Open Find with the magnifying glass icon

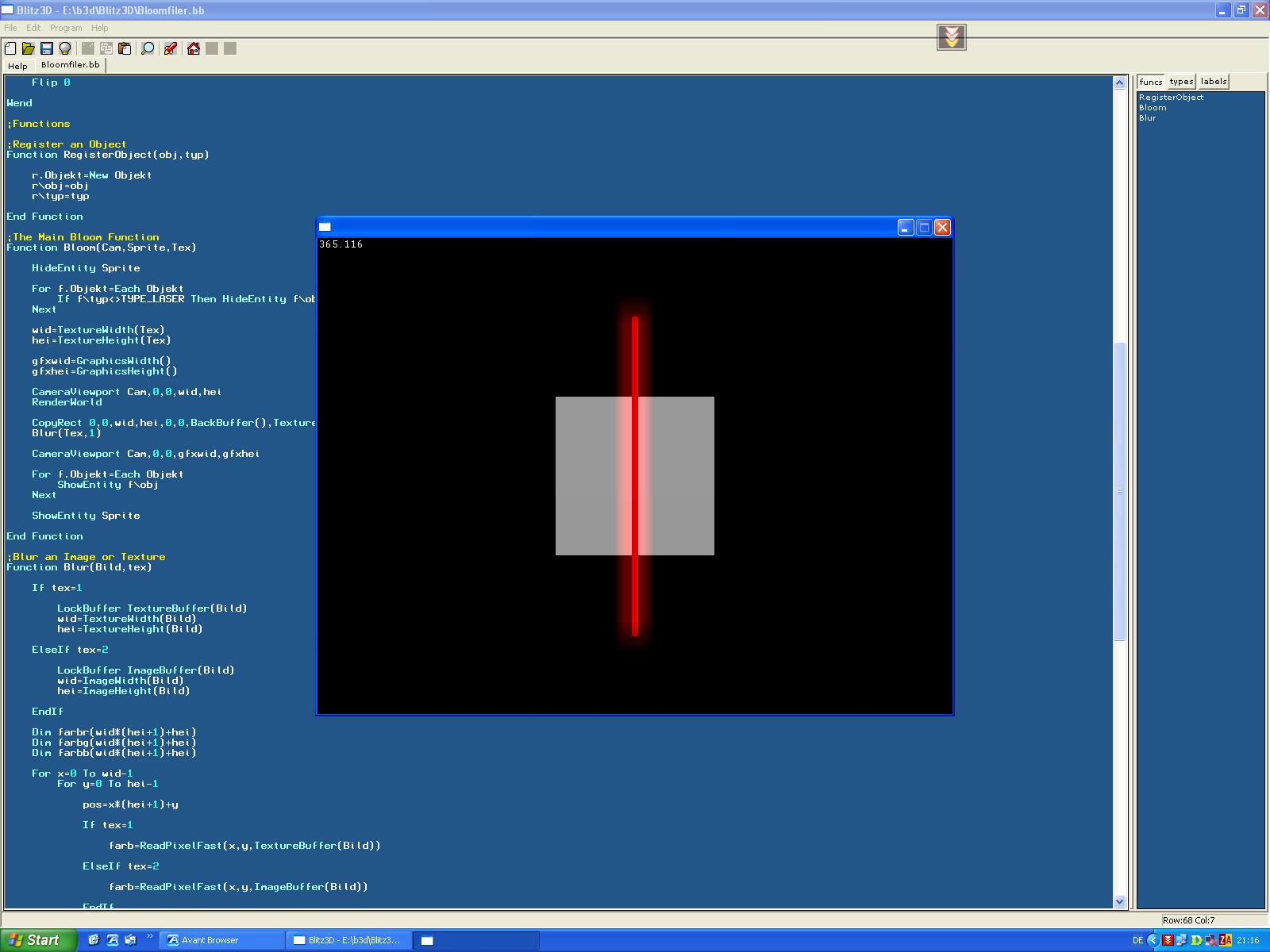[x=148, y=48]
